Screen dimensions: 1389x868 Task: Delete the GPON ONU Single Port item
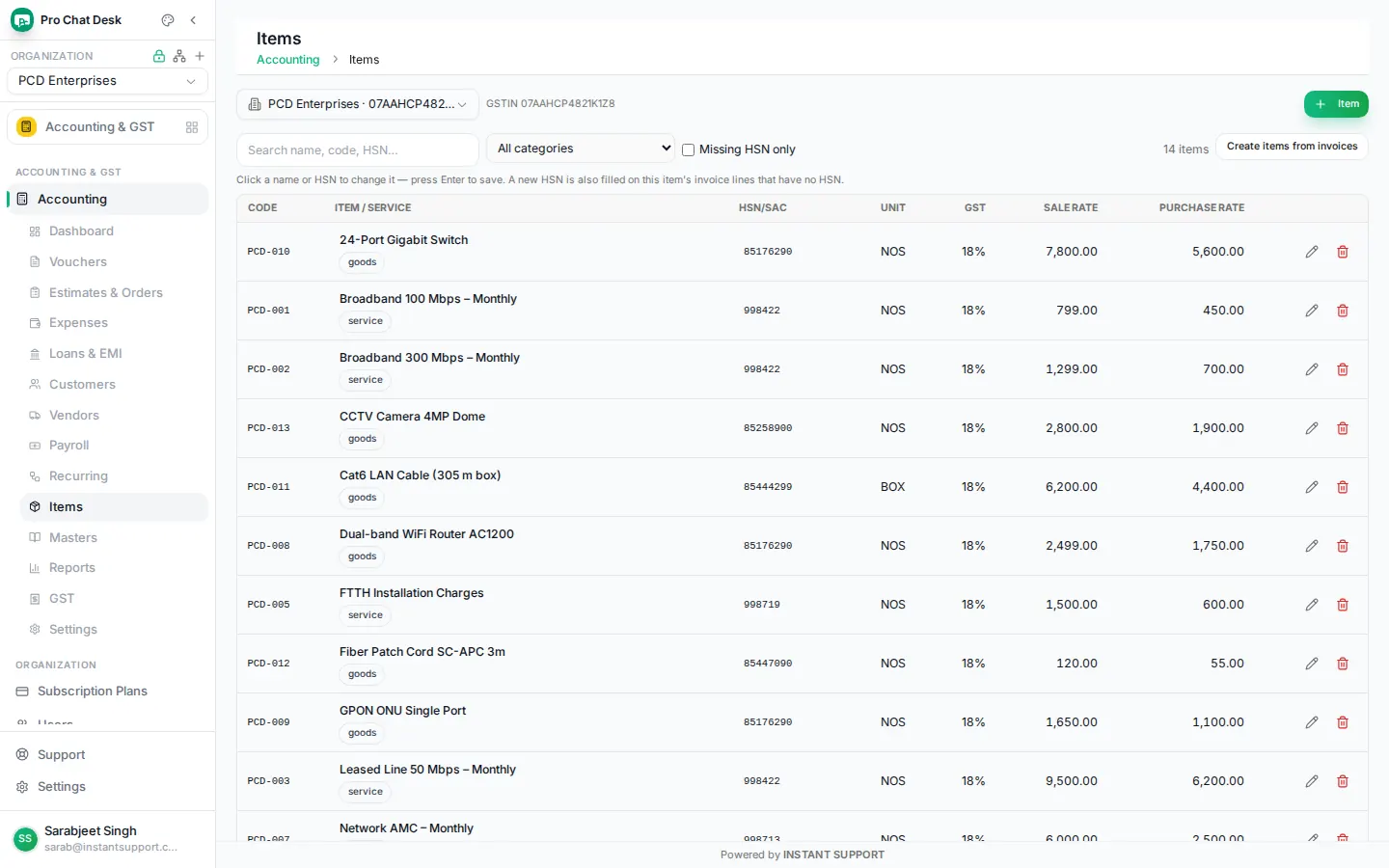(1343, 722)
